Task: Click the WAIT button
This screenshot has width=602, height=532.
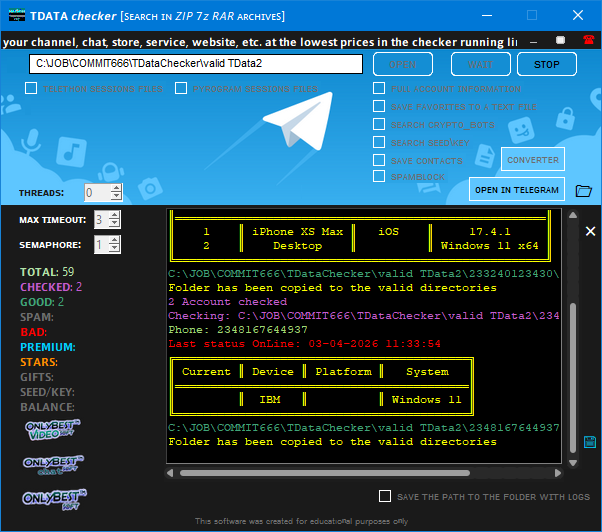Action: coord(481,64)
